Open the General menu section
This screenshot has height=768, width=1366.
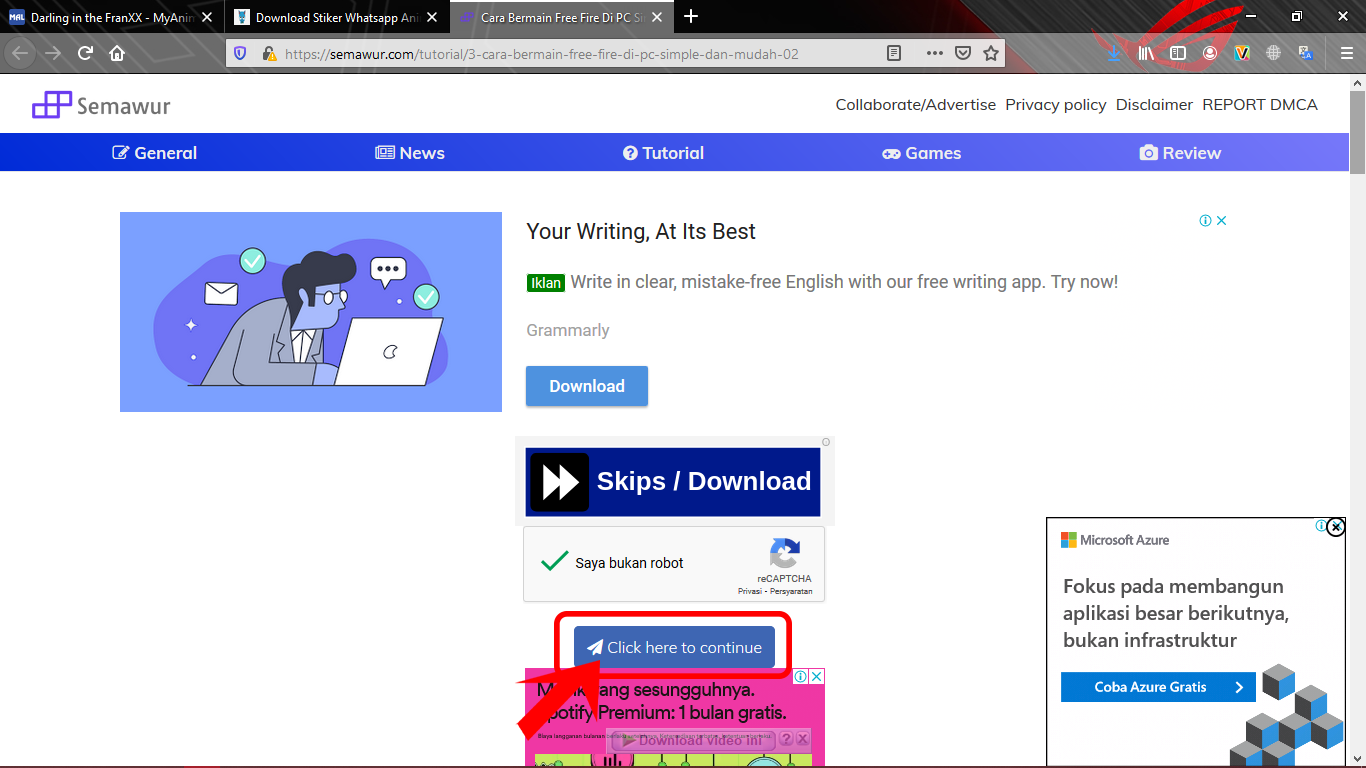(x=155, y=153)
